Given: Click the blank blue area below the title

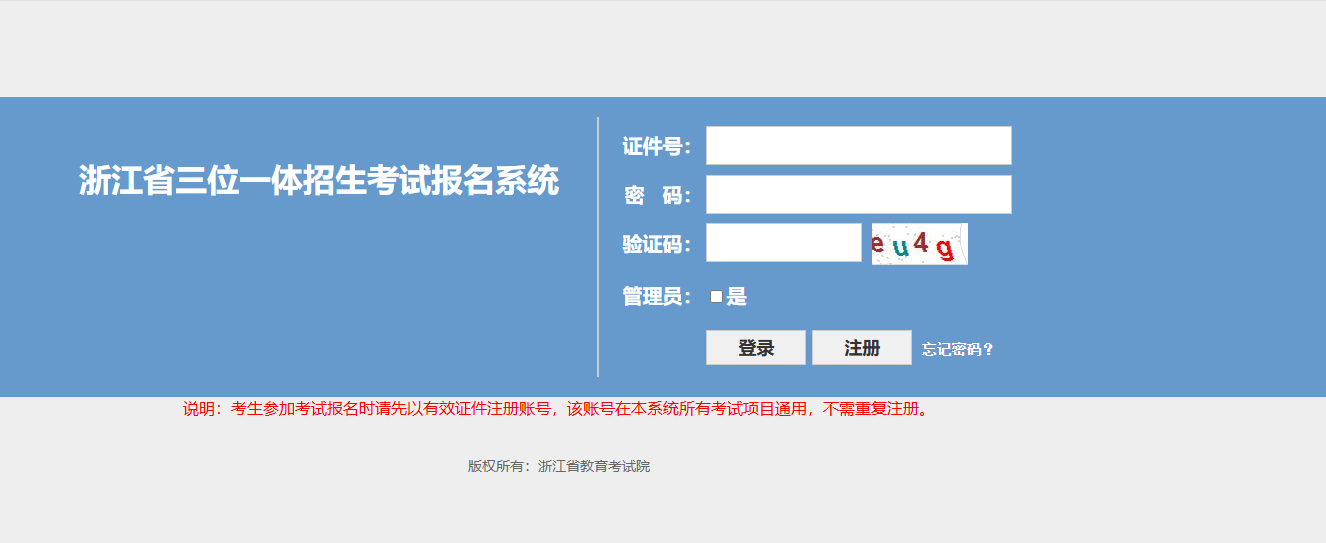Looking at the screenshot, I should click(319, 300).
